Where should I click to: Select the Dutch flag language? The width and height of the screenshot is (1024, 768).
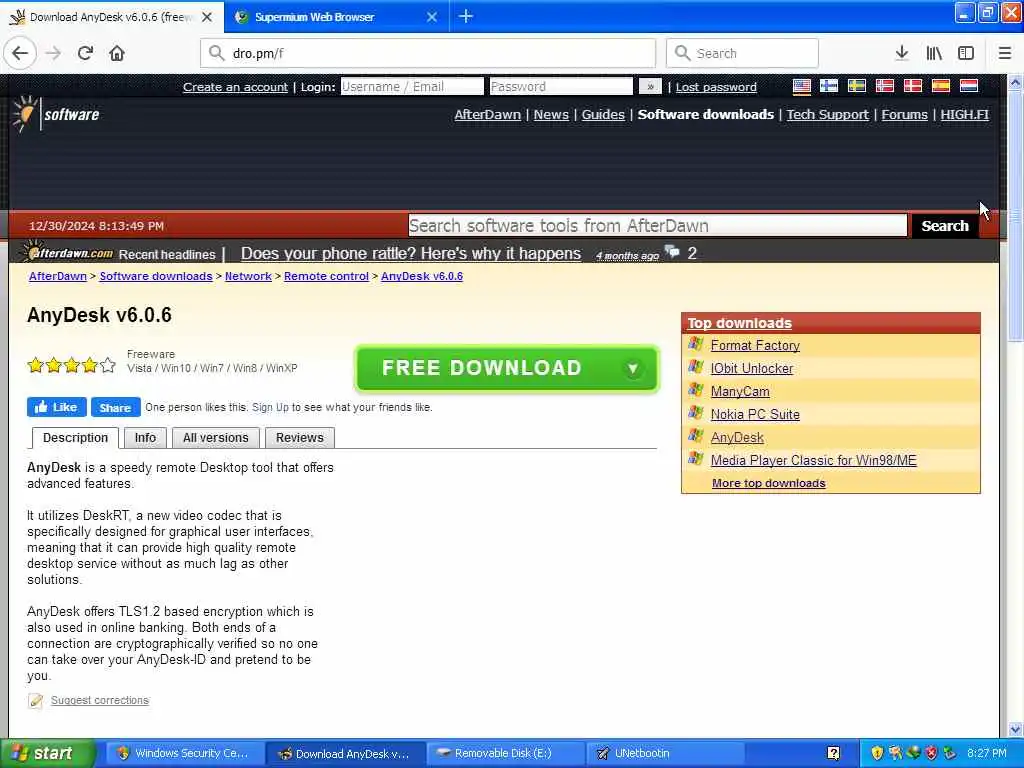[968, 86]
